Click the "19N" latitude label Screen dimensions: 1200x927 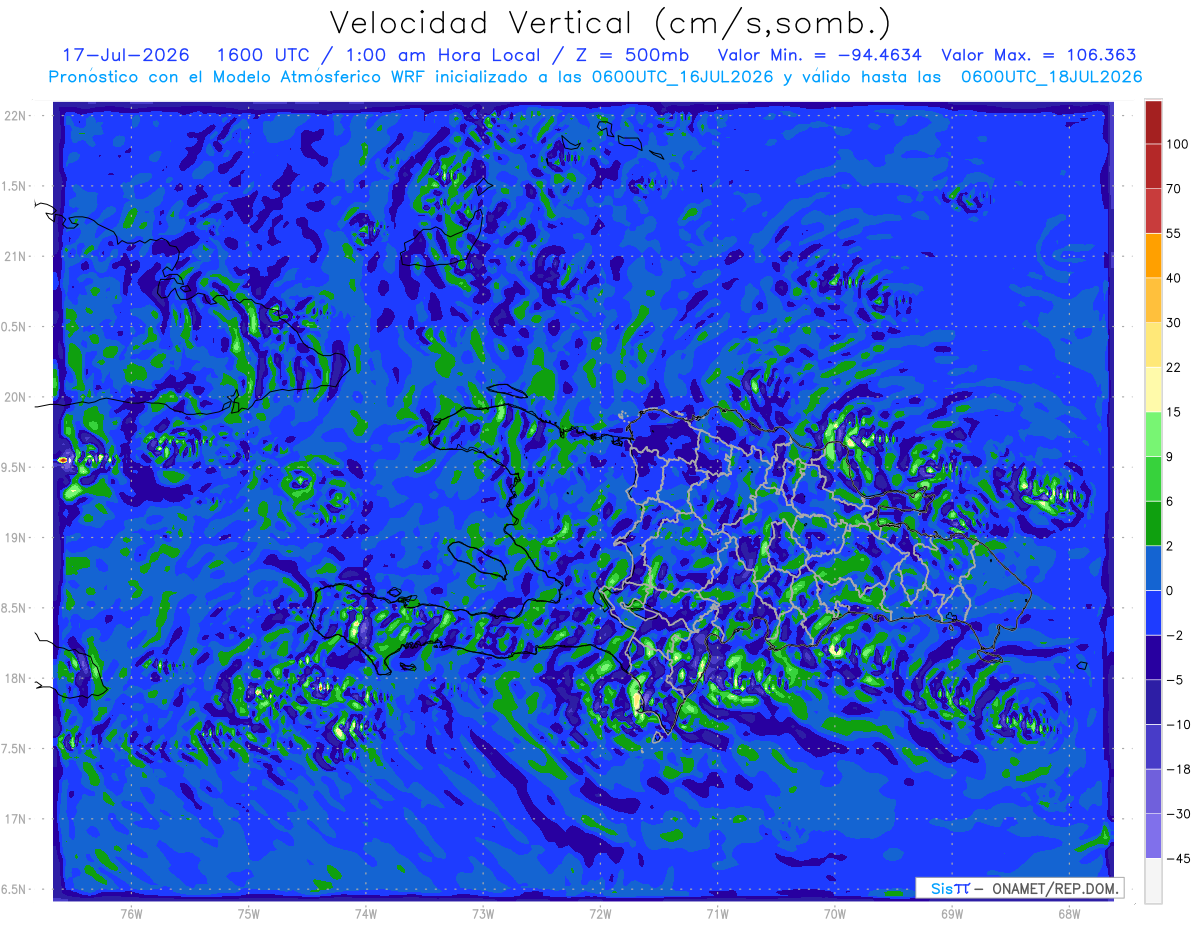tap(15, 538)
